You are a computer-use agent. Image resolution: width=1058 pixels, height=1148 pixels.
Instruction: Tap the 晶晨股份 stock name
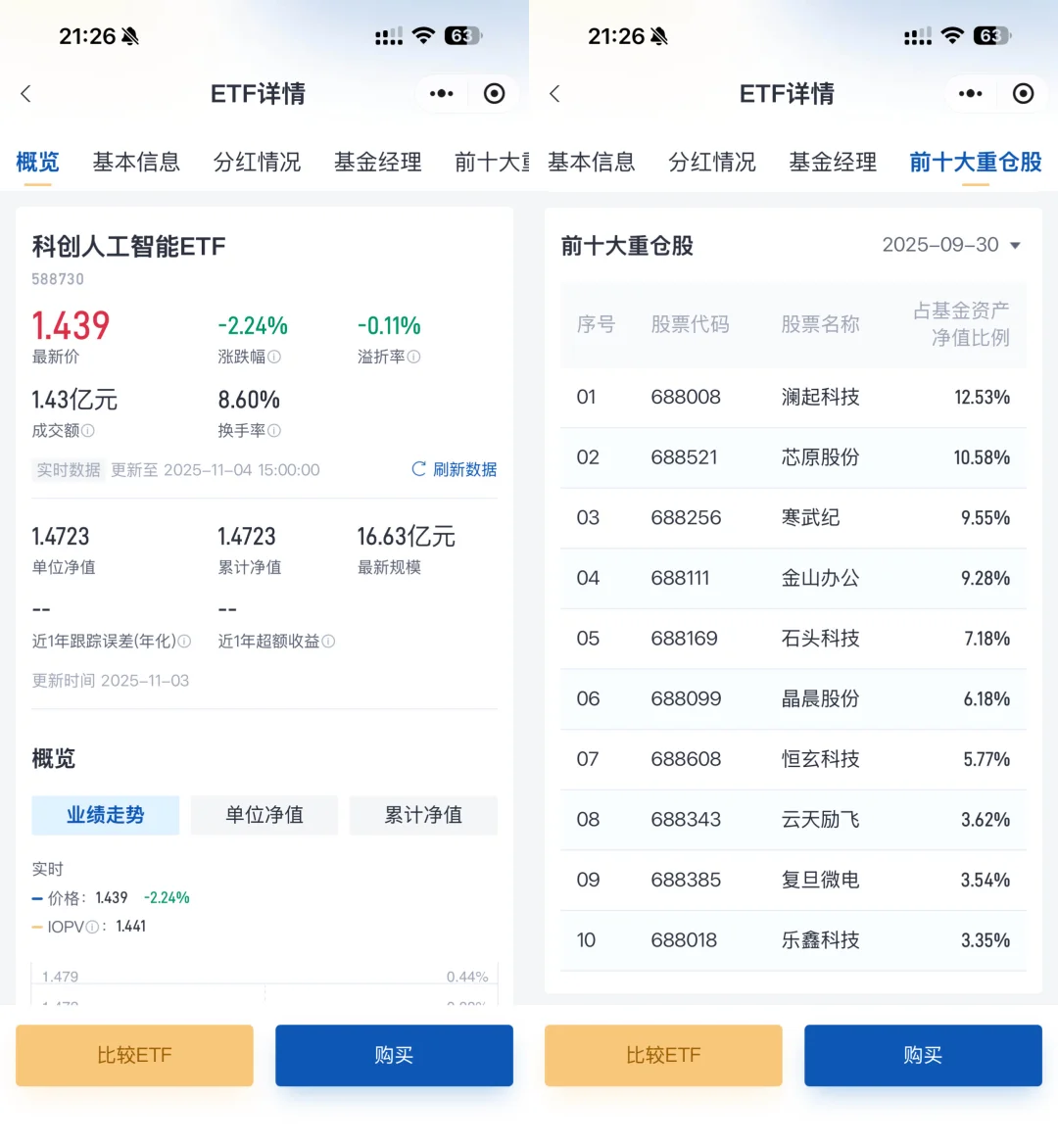pyautogui.click(x=820, y=698)
